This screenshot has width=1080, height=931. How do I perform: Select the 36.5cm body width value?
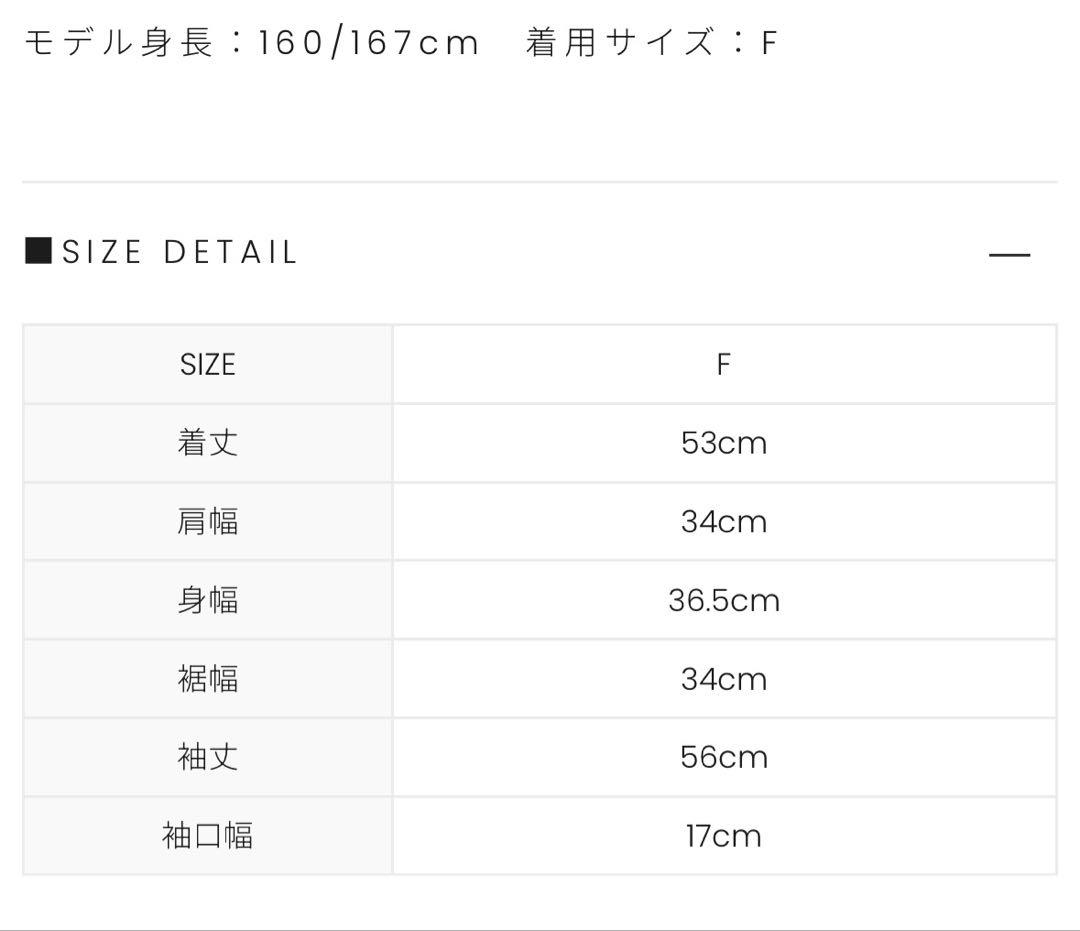point(723,600)
